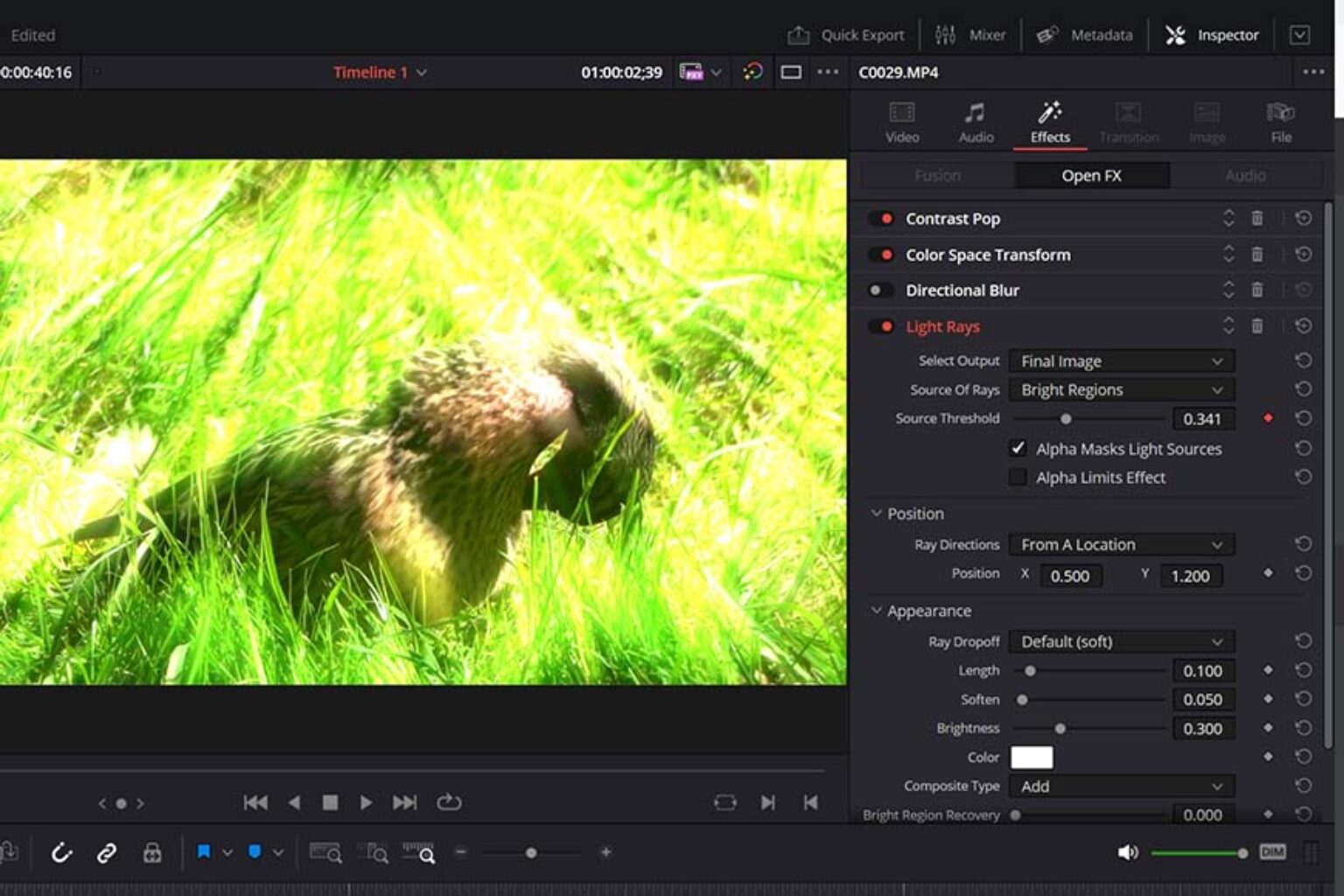Switch to the Video inspector tab

(902, 122)
